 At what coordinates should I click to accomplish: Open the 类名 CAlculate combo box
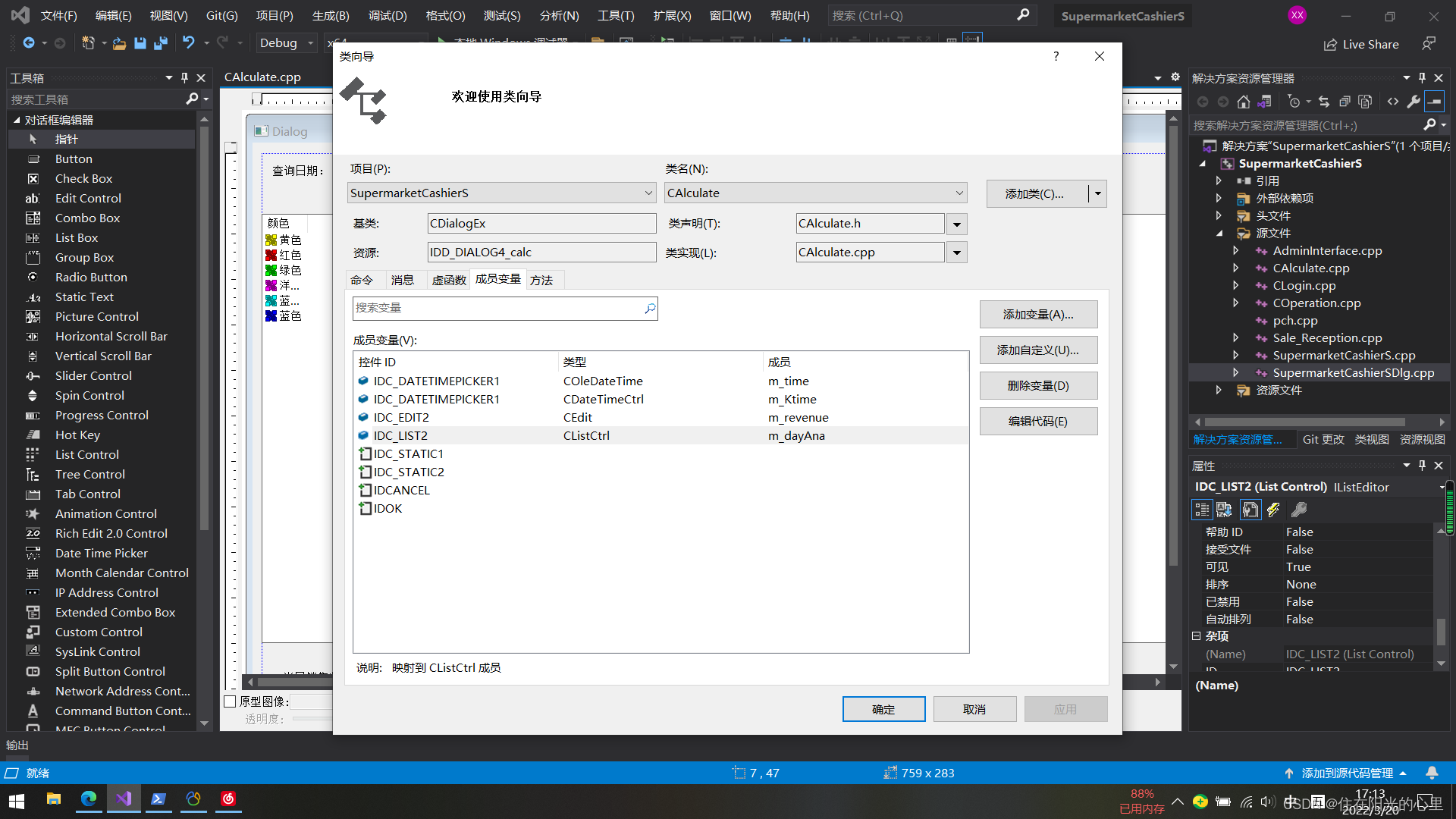point(815,193)
